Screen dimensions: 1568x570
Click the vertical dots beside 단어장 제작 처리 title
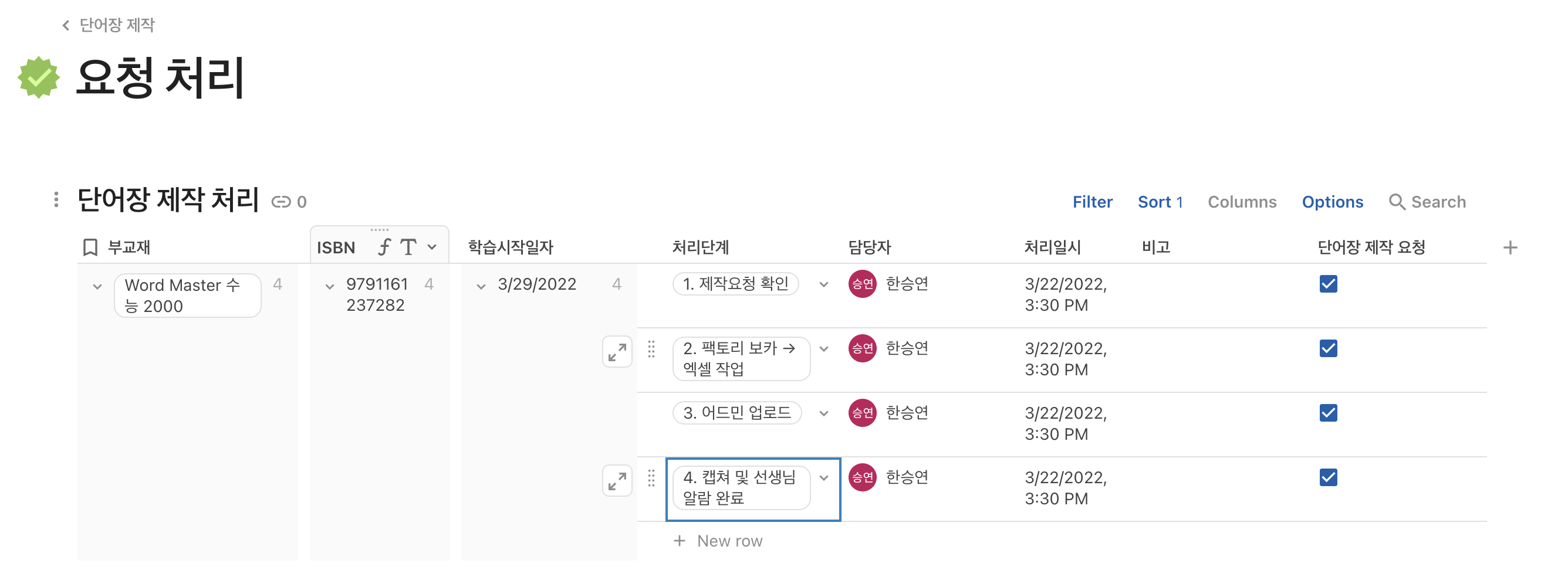point(55,199)
